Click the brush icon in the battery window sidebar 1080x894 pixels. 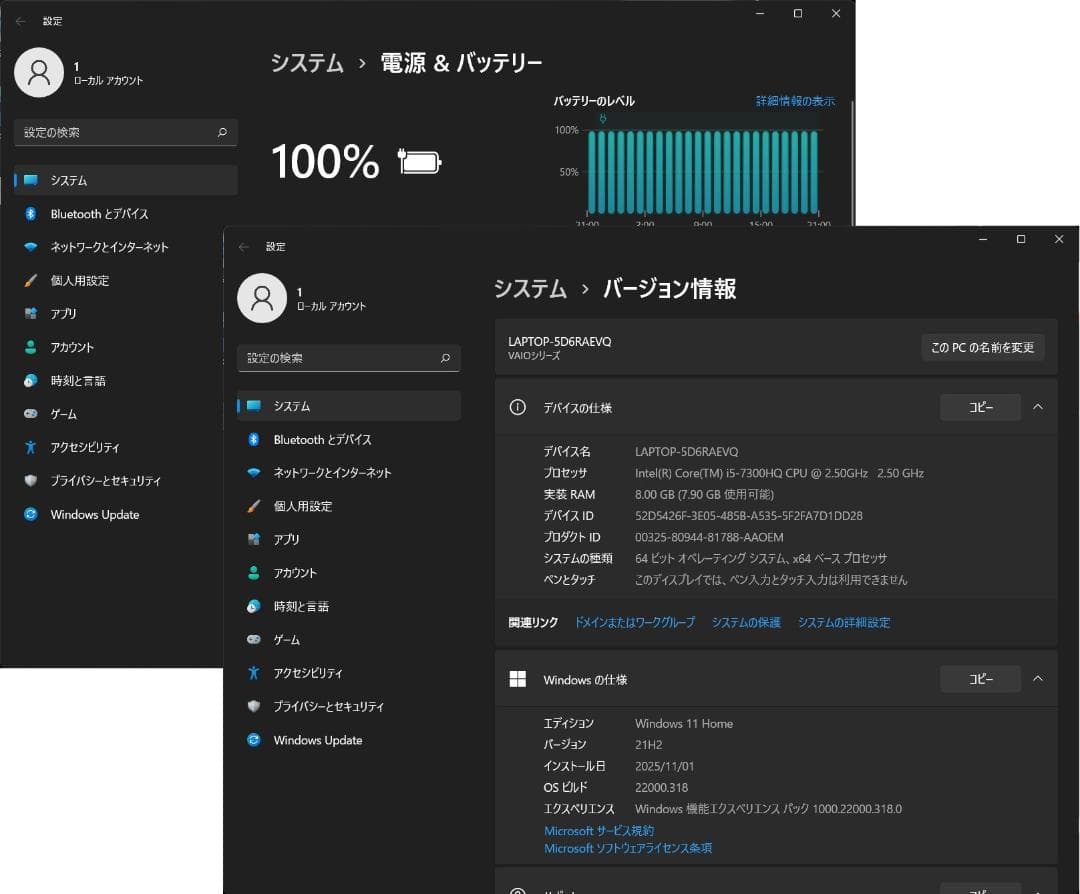(30, 280)
